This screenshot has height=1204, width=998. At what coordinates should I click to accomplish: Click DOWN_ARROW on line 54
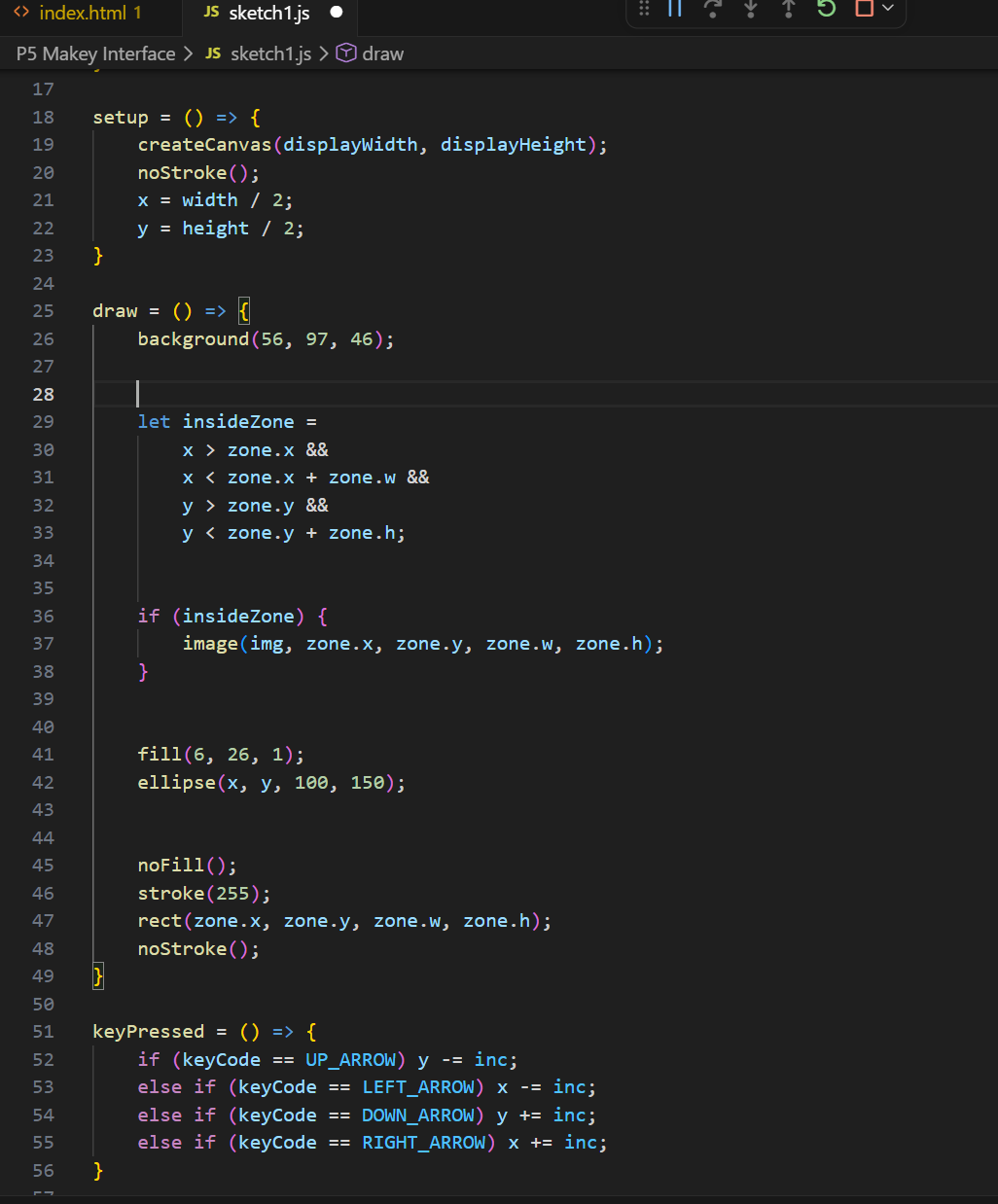[418, 1115]
